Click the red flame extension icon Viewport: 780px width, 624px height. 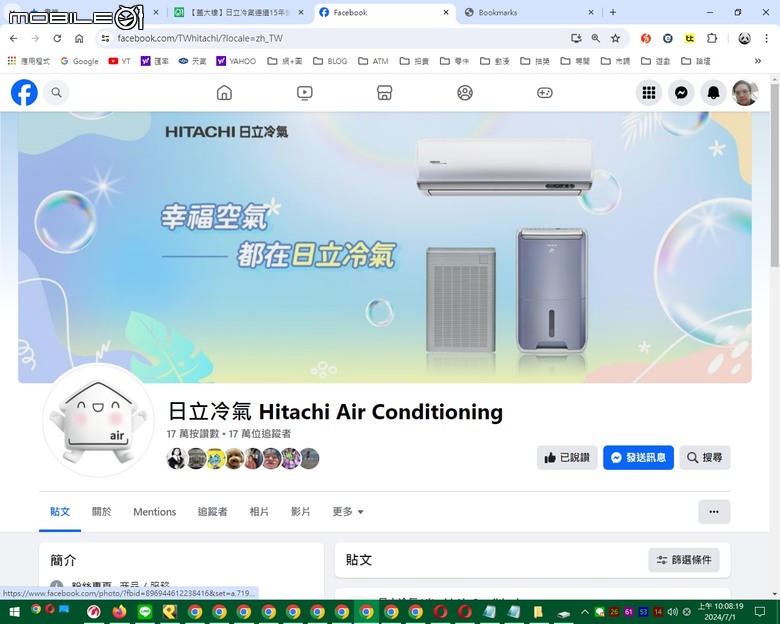tap(646, 38)
